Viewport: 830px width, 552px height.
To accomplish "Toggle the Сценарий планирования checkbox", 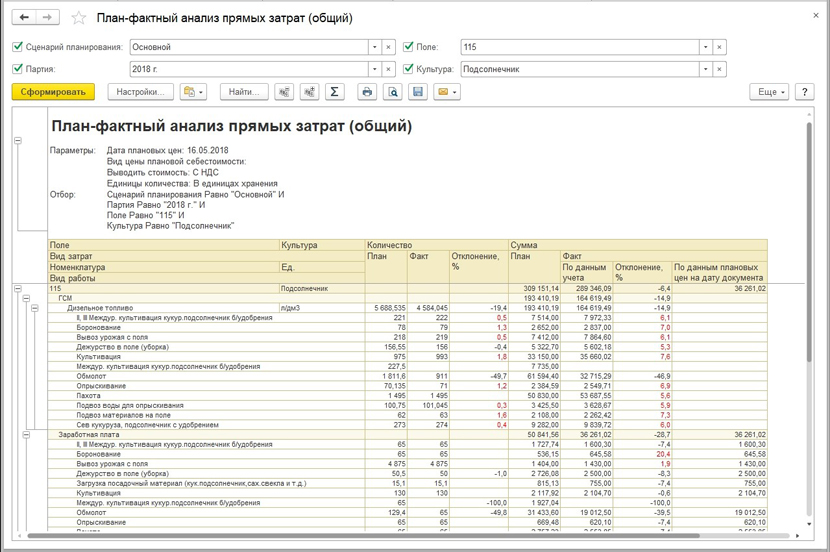I will 18,47.
